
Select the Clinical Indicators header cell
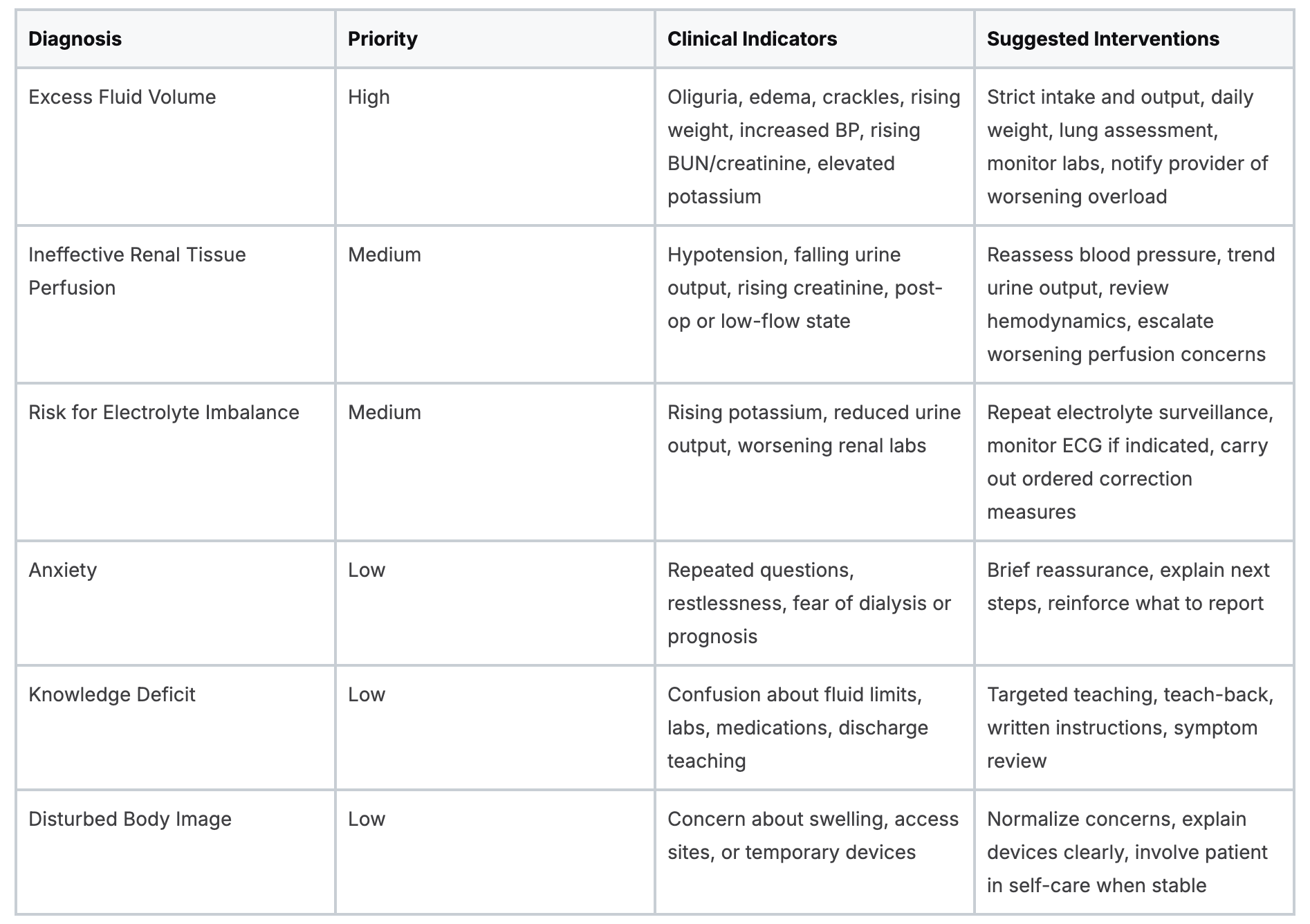pyautogui.click(x=815, y=39)
